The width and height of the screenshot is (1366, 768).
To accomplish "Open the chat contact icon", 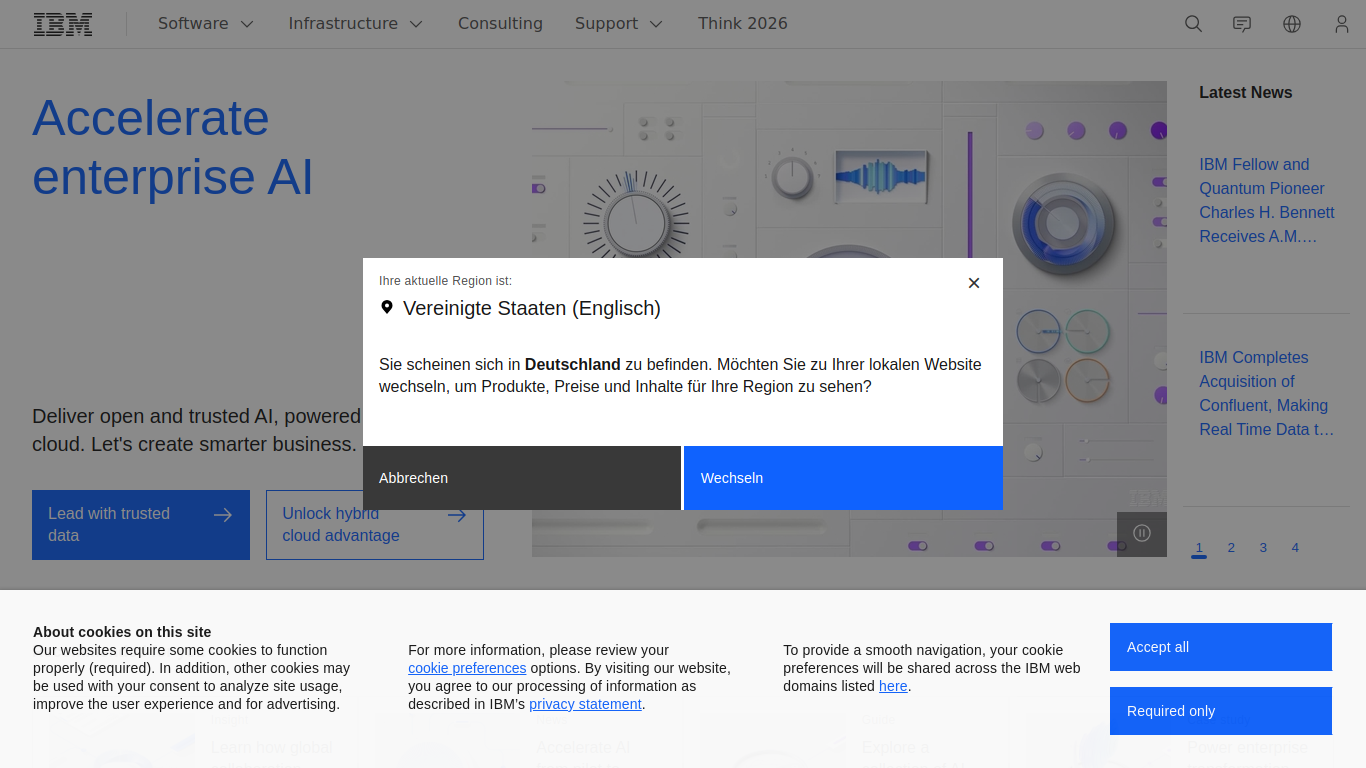I will click(1242, 24).
